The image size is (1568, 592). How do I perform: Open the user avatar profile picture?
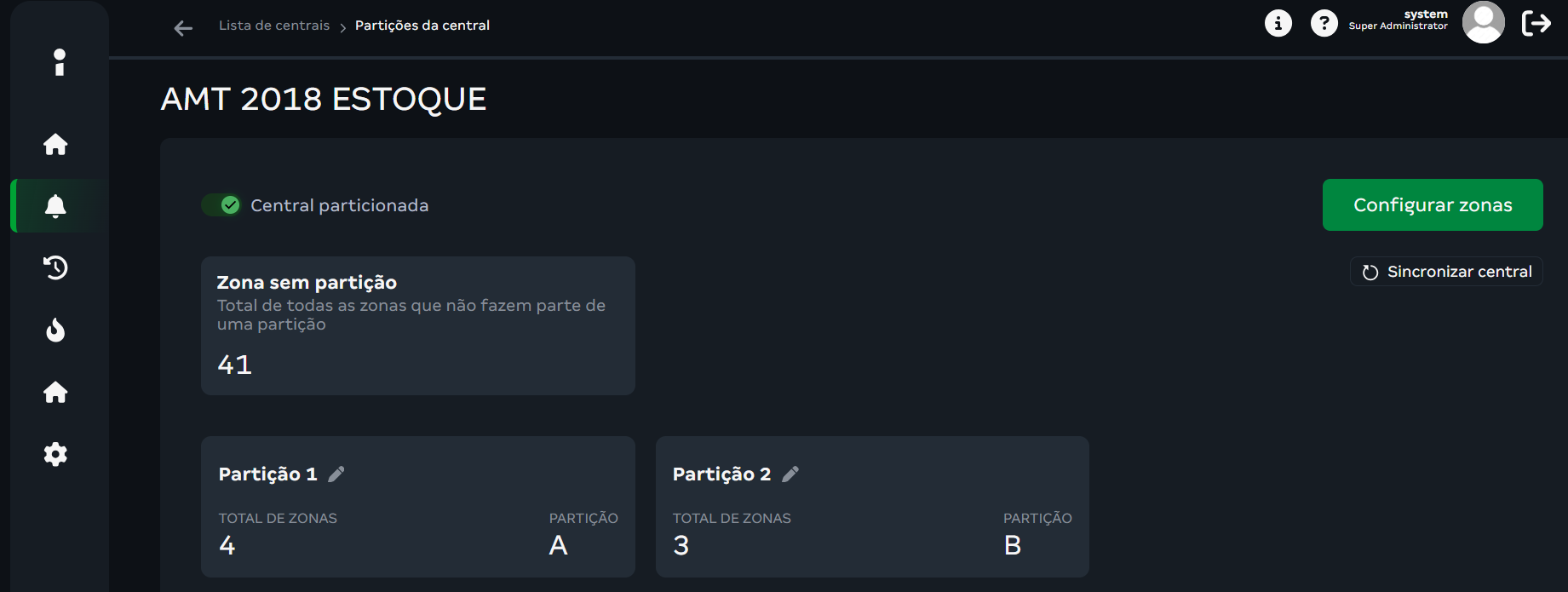coord(1483,22)
